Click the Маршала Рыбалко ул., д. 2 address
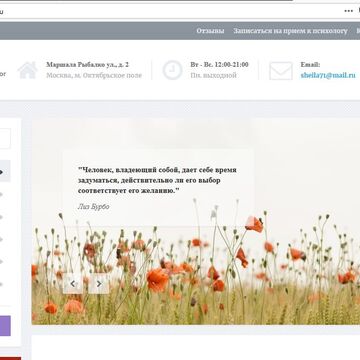The width and height of the screenshot is (360, 360). pyautogui.click(x=87, y=65)
